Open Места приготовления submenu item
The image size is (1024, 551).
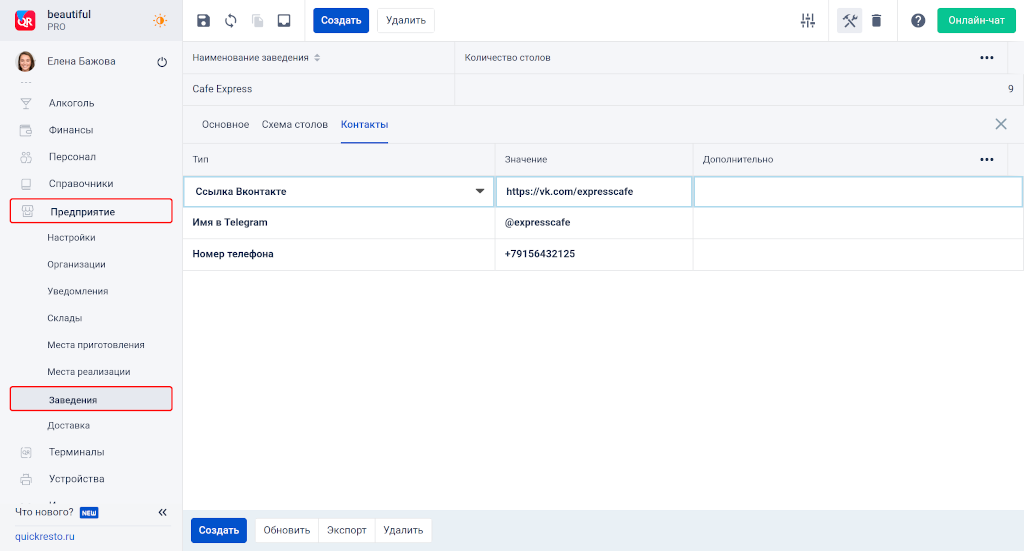96,345
